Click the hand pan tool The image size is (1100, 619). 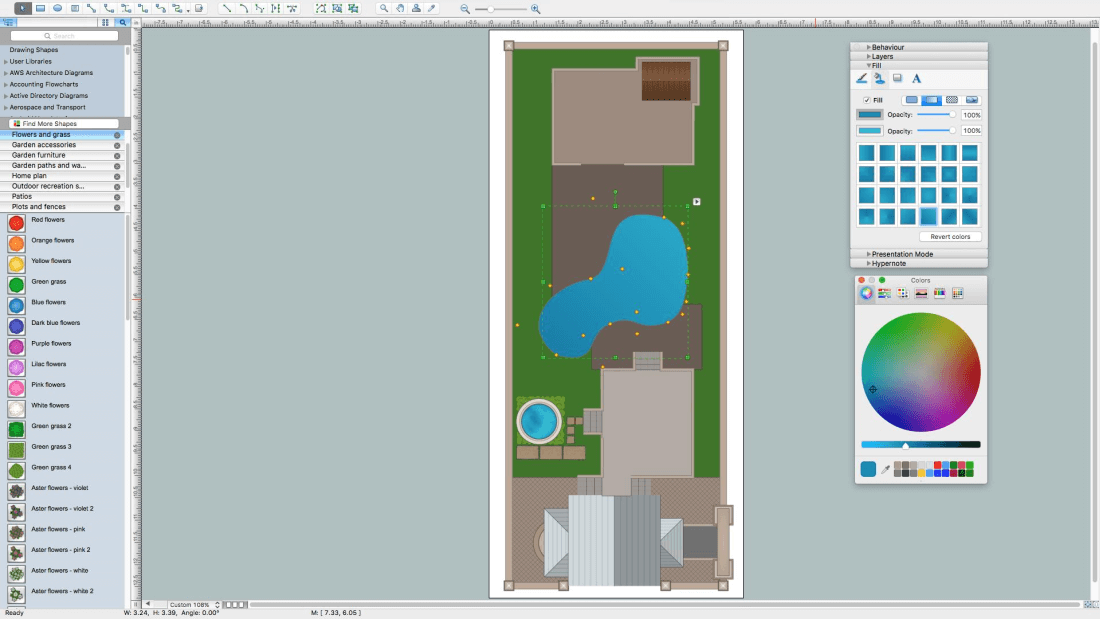[400, 8]
